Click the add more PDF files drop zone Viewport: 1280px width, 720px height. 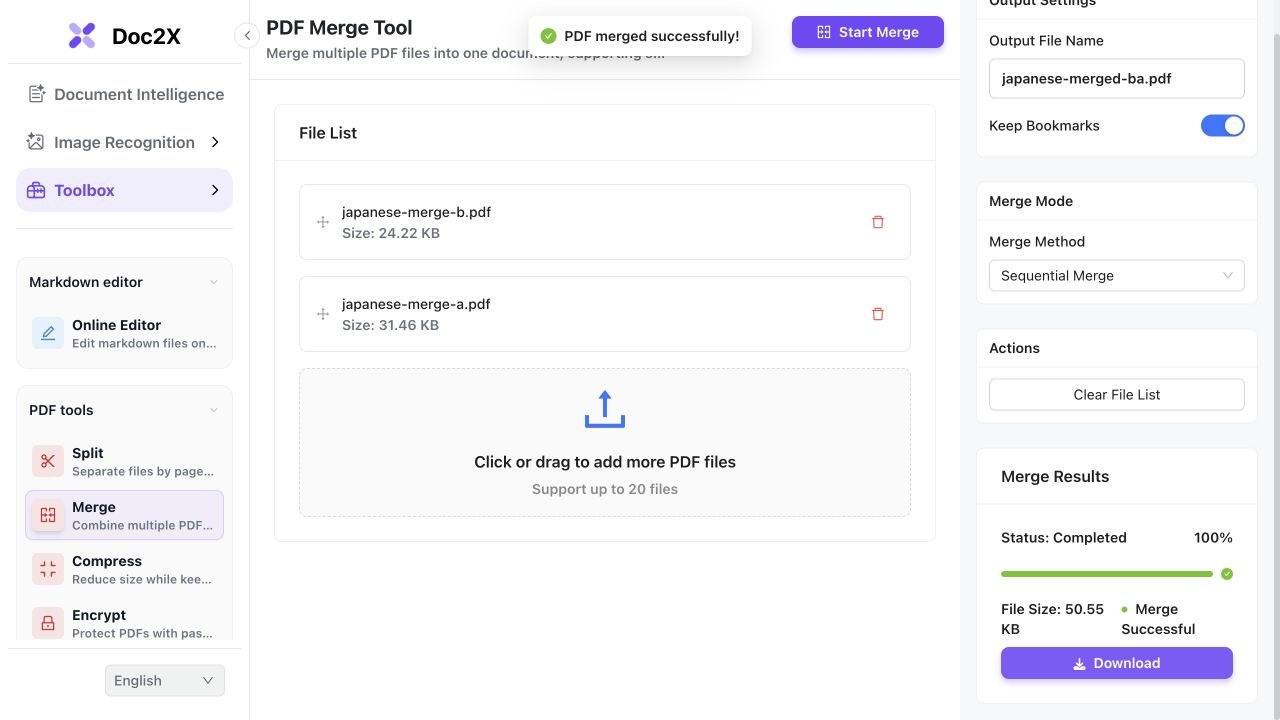coord(605,442)
